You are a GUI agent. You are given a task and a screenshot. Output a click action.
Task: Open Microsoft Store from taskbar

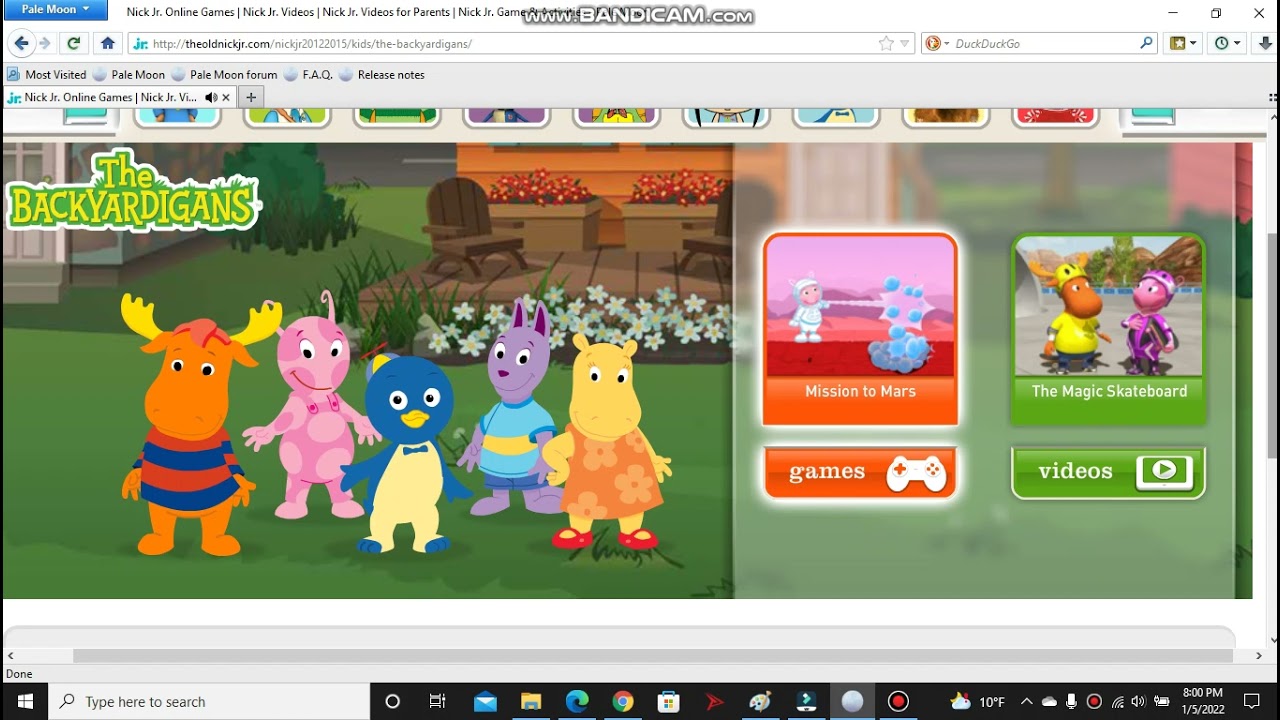(x=669, y=701)
